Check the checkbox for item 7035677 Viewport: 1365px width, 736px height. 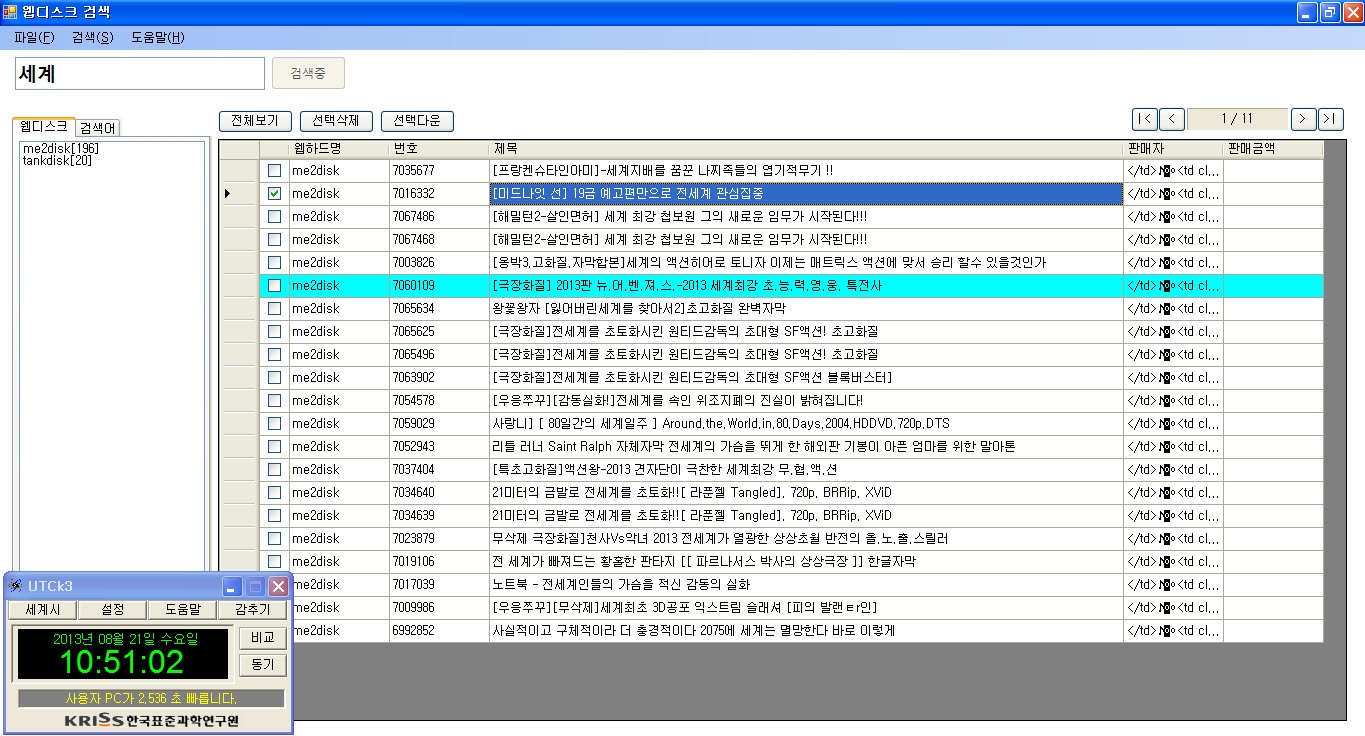pyautogui.click(x=274, y=171)
